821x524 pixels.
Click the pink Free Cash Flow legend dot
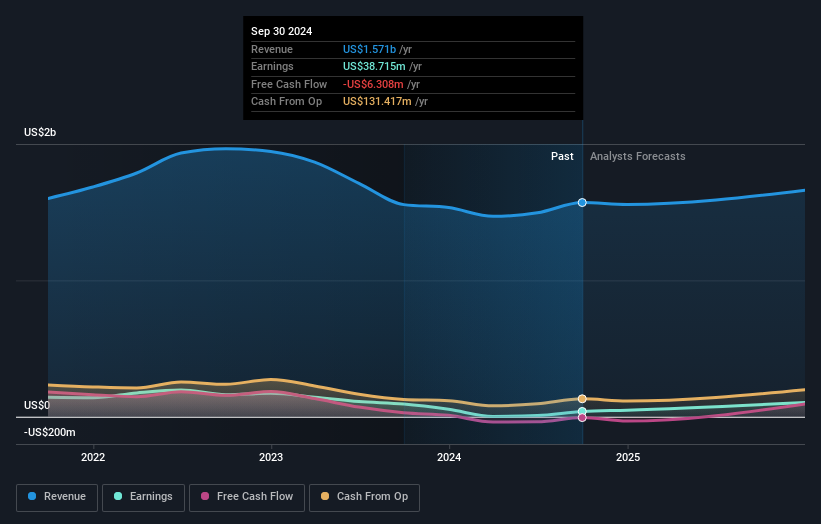[205, 496]
